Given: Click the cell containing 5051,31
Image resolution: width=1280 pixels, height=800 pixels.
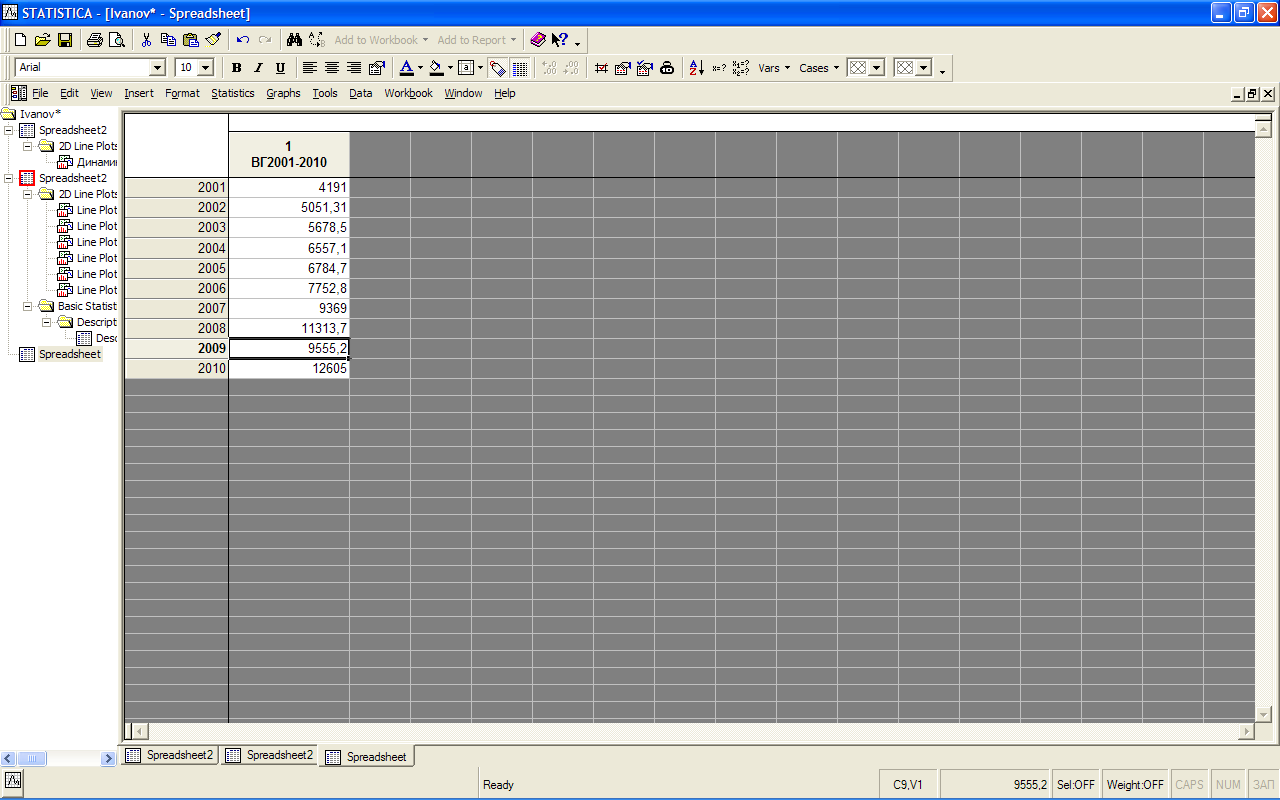Looking at the screenshot, I should (289, 208).
